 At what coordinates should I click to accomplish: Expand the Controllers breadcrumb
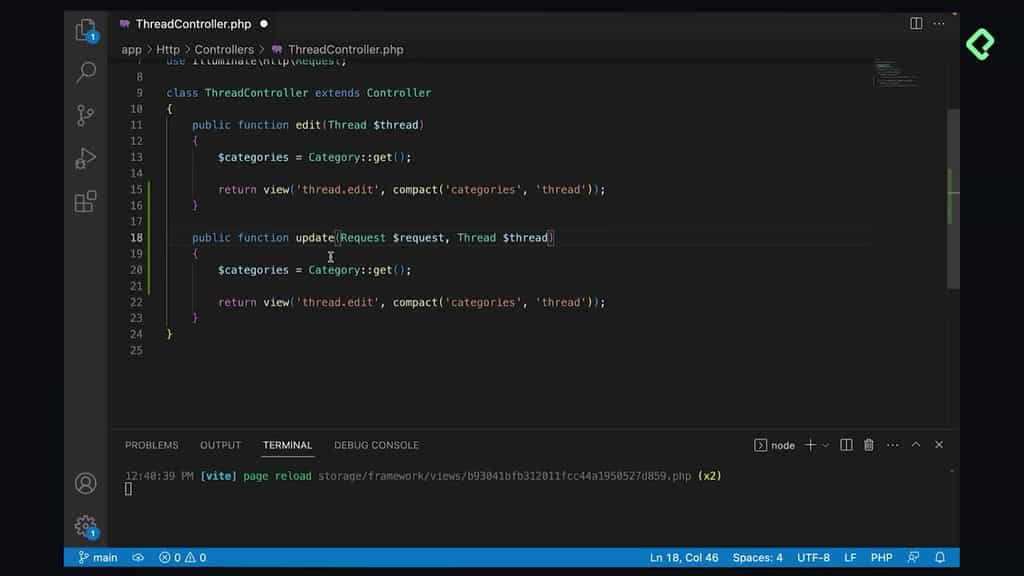[224, 49]
